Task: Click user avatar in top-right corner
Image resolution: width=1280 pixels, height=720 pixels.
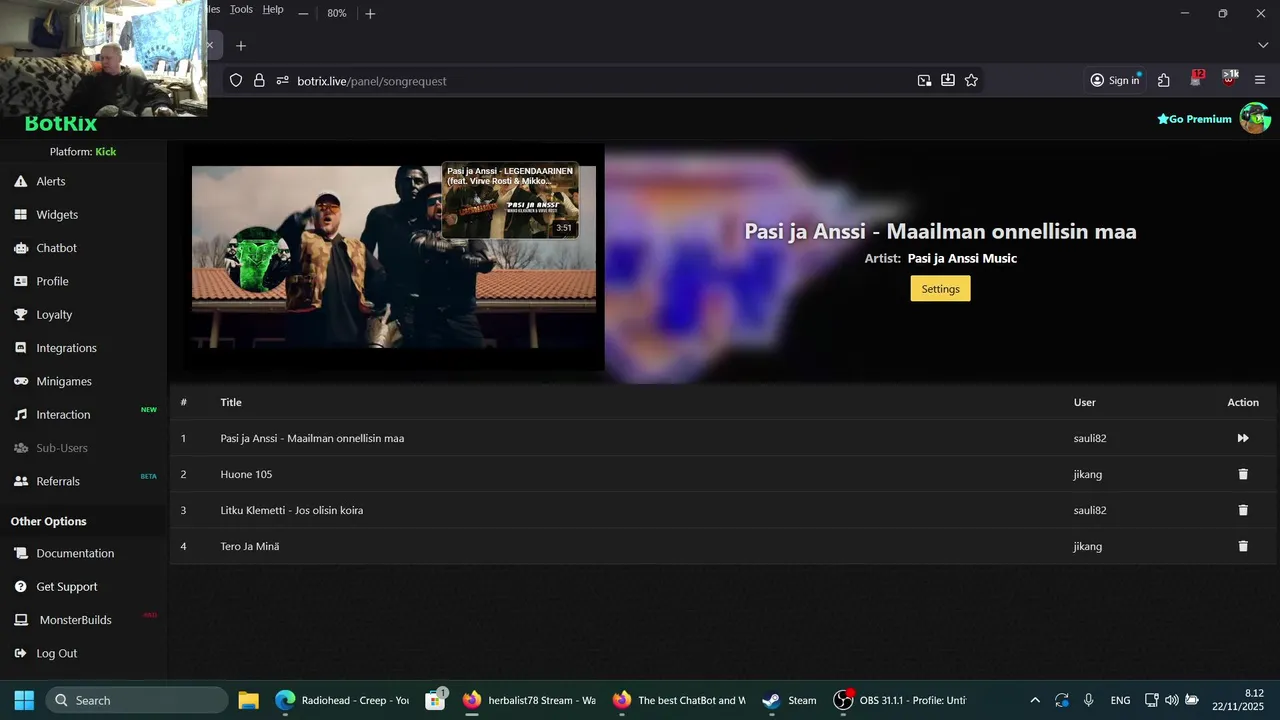Action: pyautogui.click(x=1254, y=118)
